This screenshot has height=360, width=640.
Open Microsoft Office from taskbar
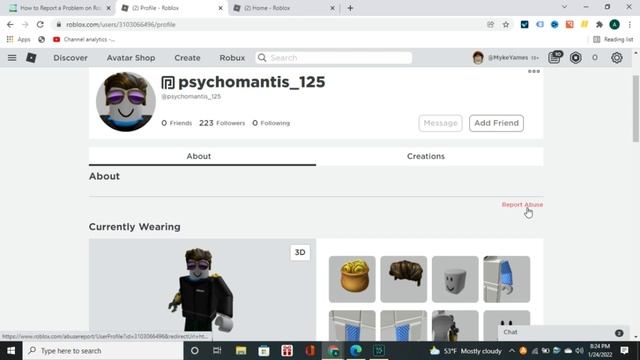click(x=310, y=351)
